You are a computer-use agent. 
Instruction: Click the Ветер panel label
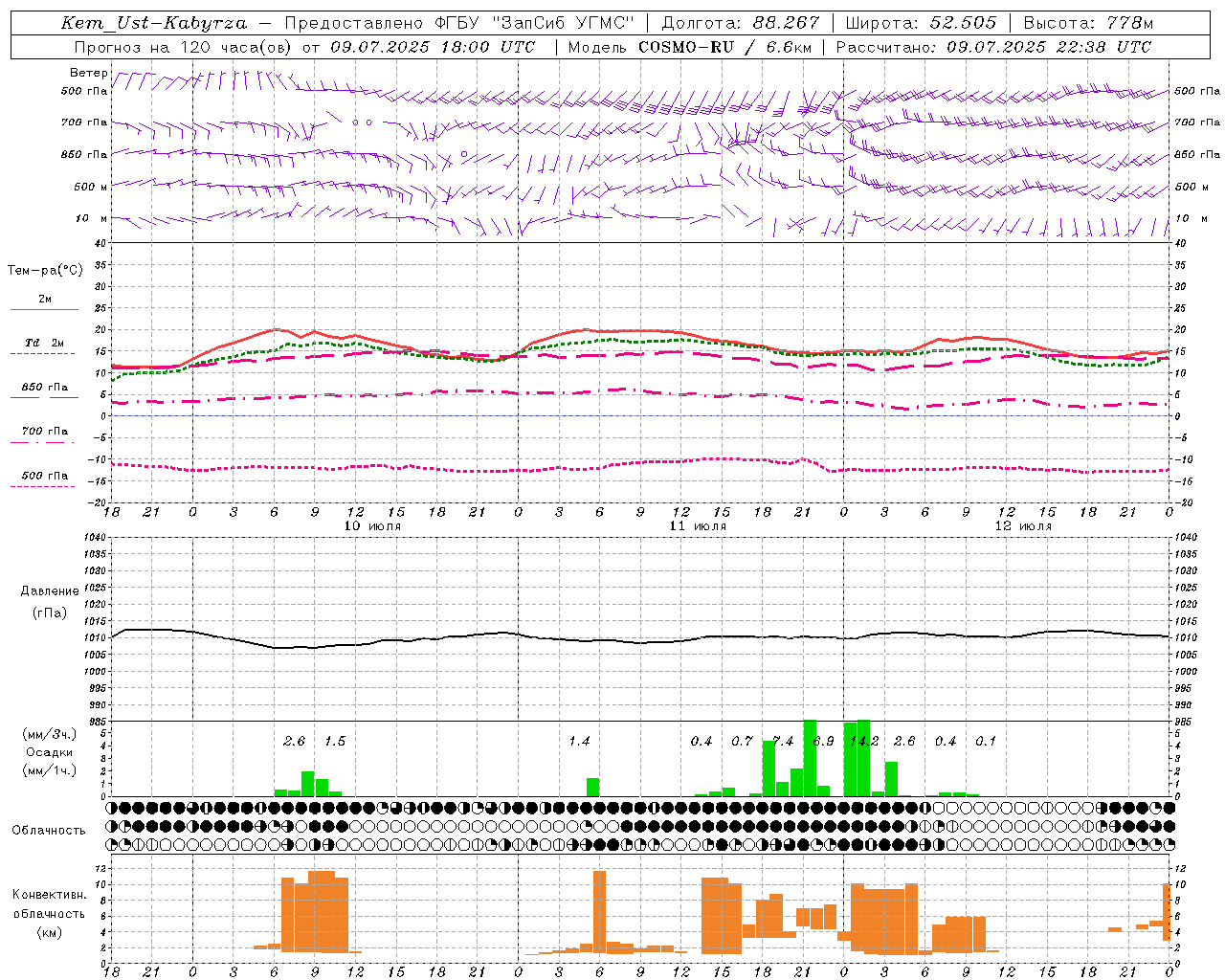(88, 73)
